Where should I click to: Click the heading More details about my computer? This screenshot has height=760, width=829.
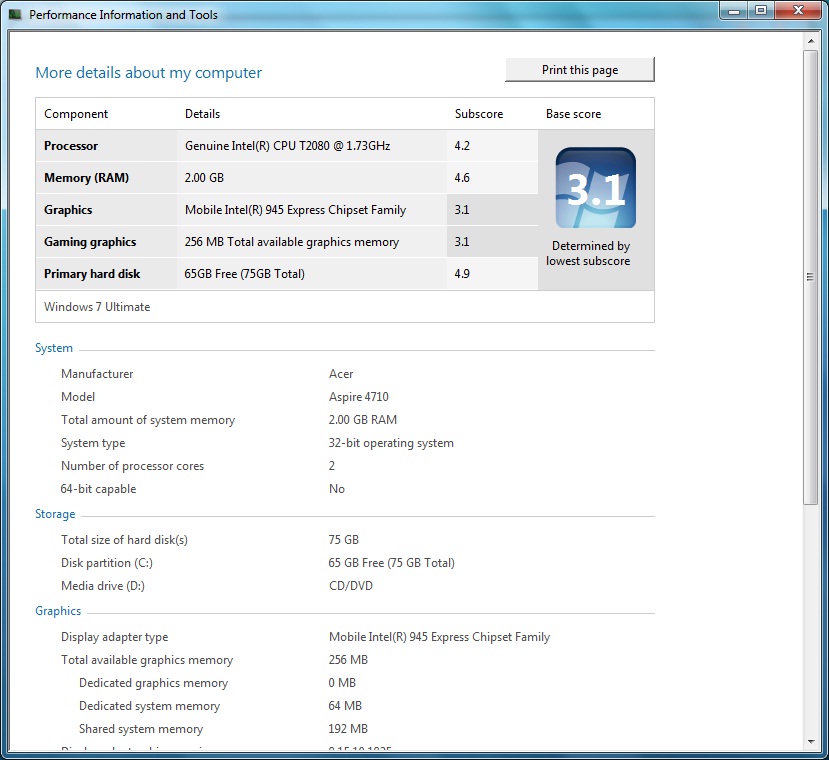tap(149, 72)
